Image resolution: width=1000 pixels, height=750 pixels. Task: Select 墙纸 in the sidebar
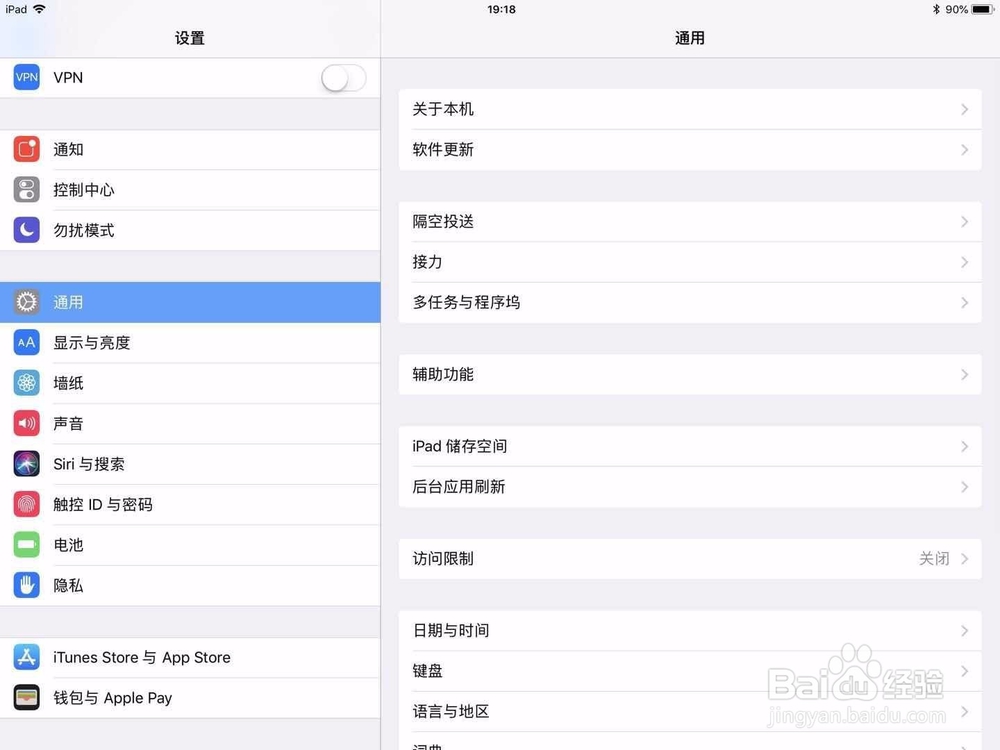coord(190,383)
